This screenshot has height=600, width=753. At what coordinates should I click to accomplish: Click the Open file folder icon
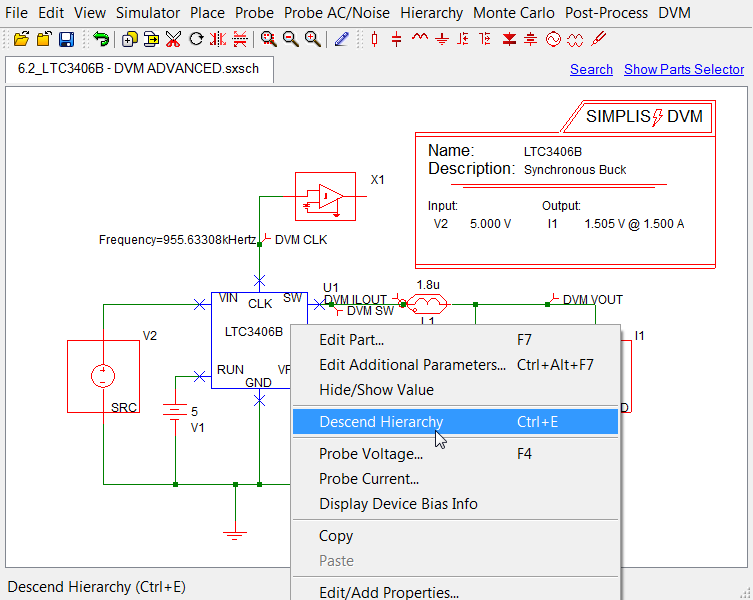point(21,39)
